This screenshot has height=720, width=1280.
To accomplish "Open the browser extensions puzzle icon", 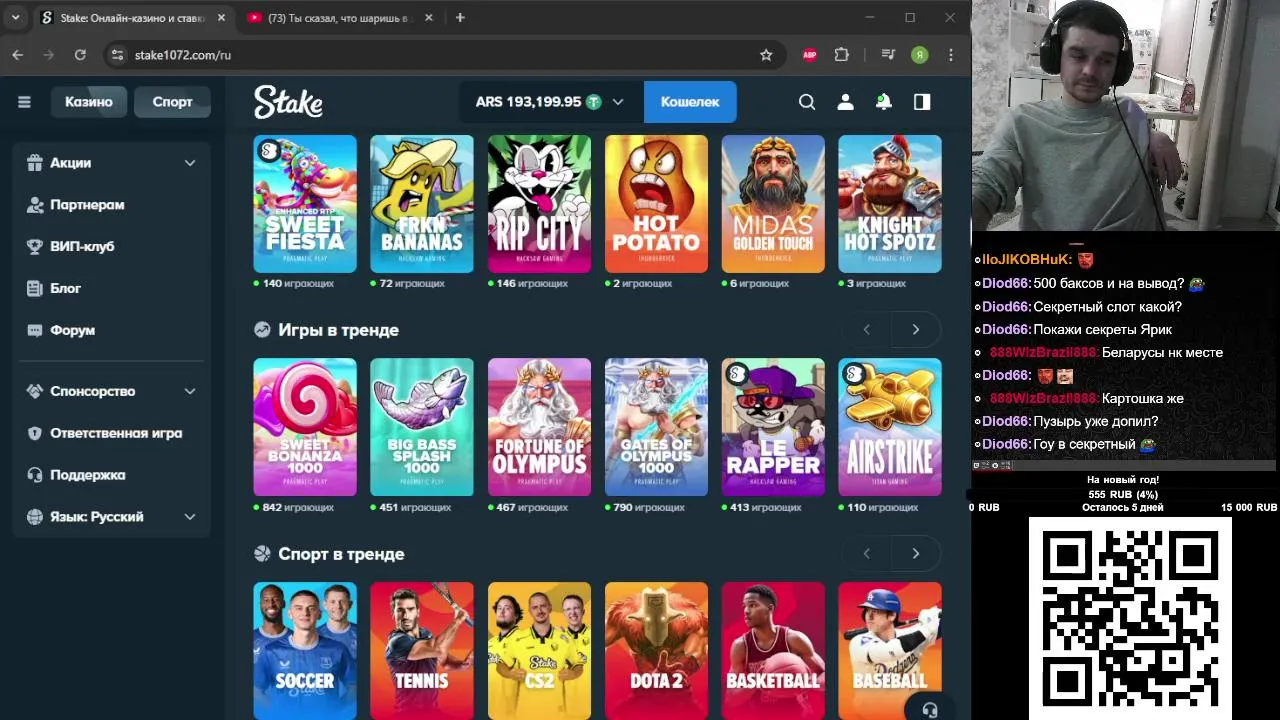I will (x=841, y=55).
